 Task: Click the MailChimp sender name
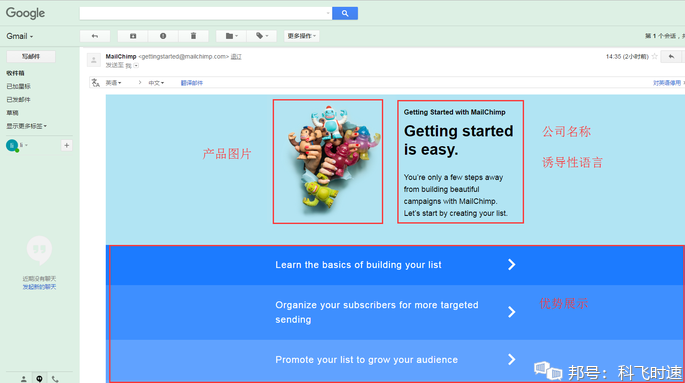coord(121,56)
